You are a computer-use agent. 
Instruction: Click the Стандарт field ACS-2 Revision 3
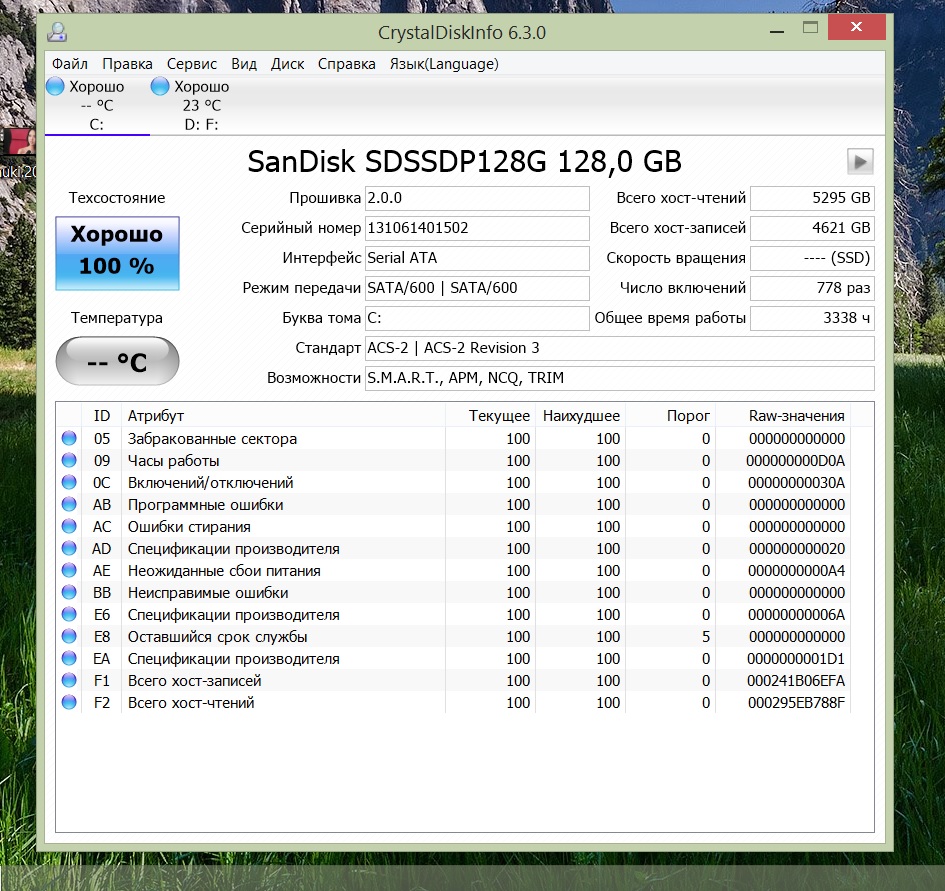click(x=620, y=348)
